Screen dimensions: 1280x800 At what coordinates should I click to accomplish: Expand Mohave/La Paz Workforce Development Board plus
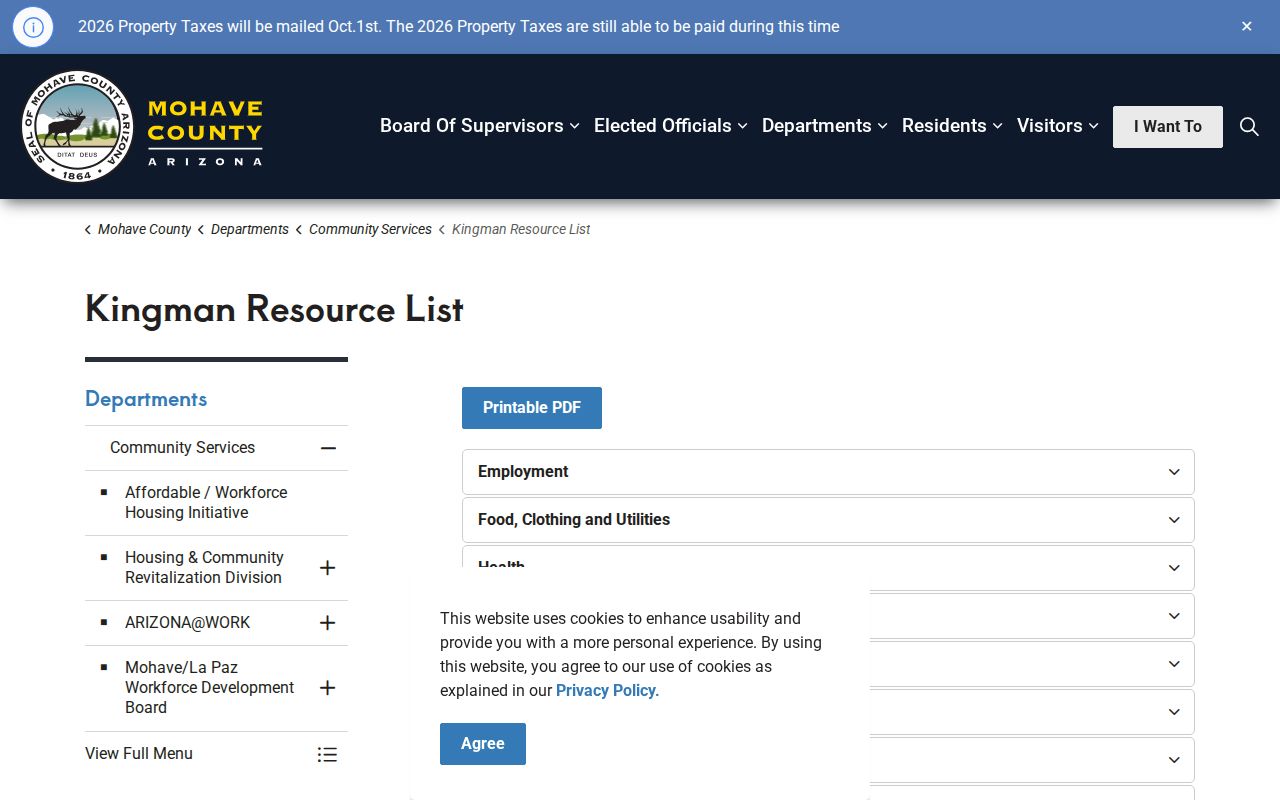coord(327,688)
